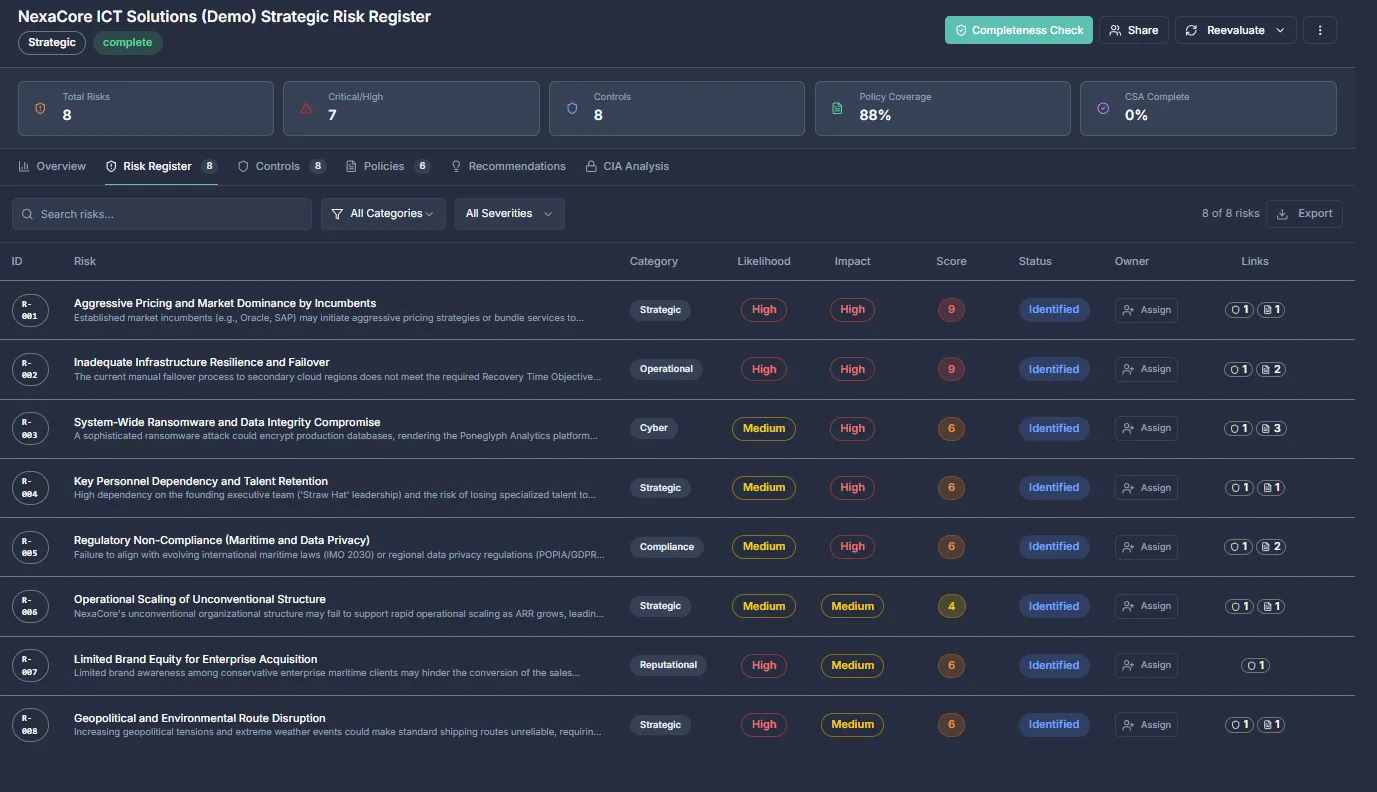This screenshot has width=1377, height=792.
Task: Assign owner for Regulatory Non-Compliance risk
Action: click(1146, 547)
